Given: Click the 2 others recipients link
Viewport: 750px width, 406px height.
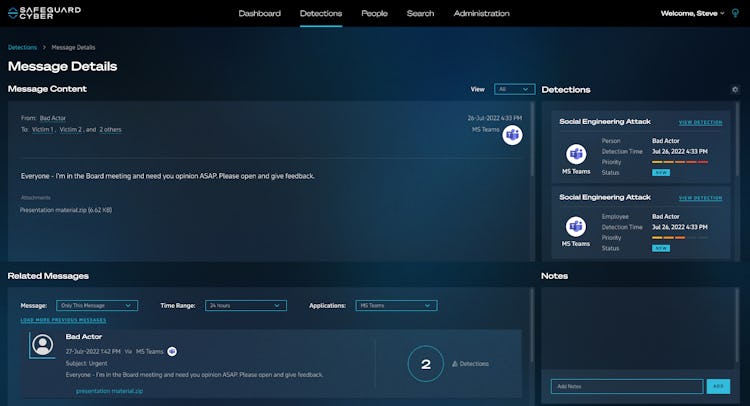Looking at the screenshot, I should click(110, 130).
